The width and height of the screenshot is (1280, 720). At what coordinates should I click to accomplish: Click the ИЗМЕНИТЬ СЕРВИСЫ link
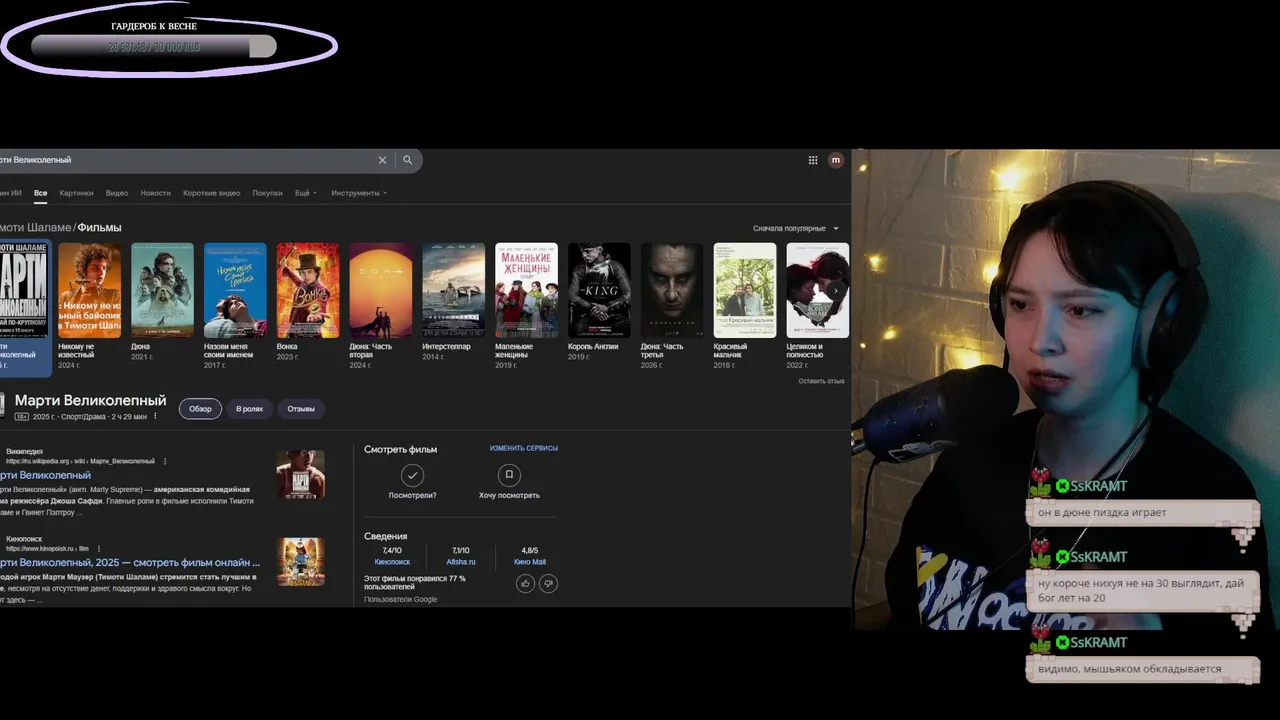coord(524,448)
